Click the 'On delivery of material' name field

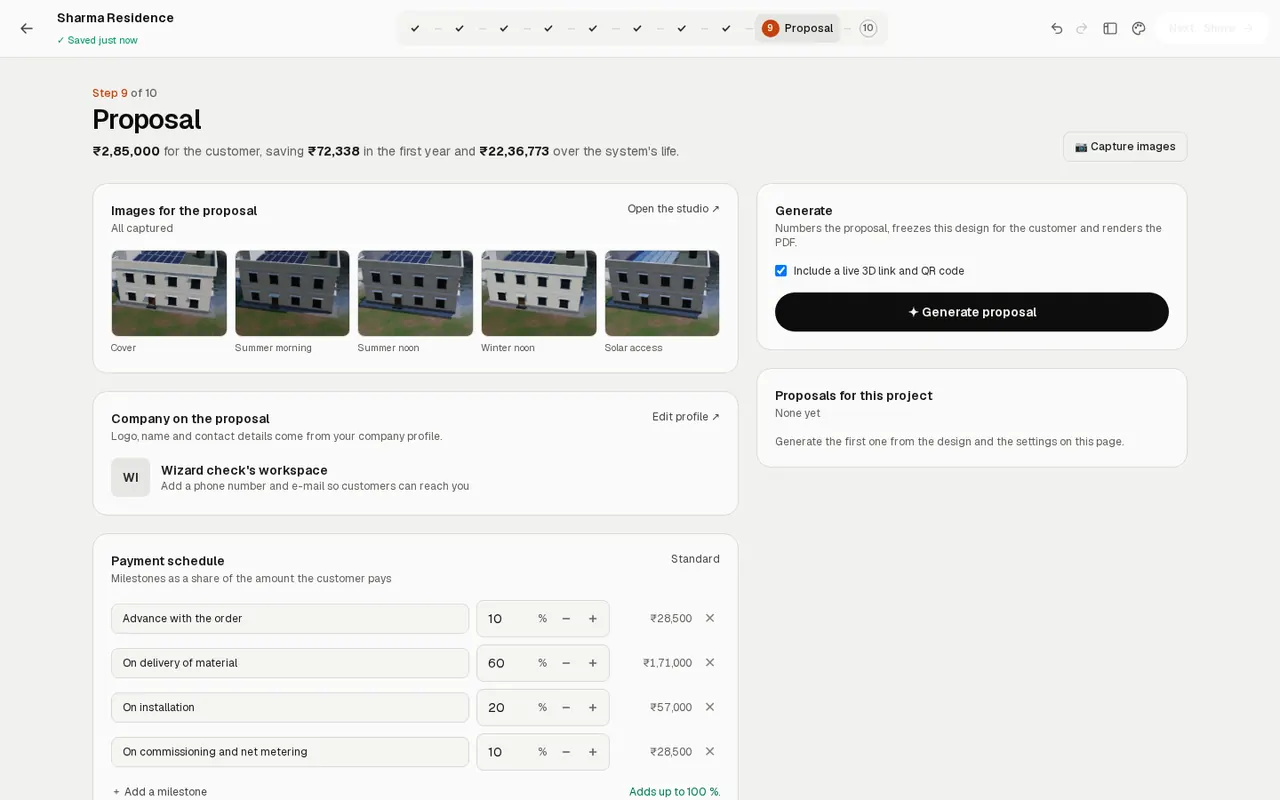tap(290, 663)
